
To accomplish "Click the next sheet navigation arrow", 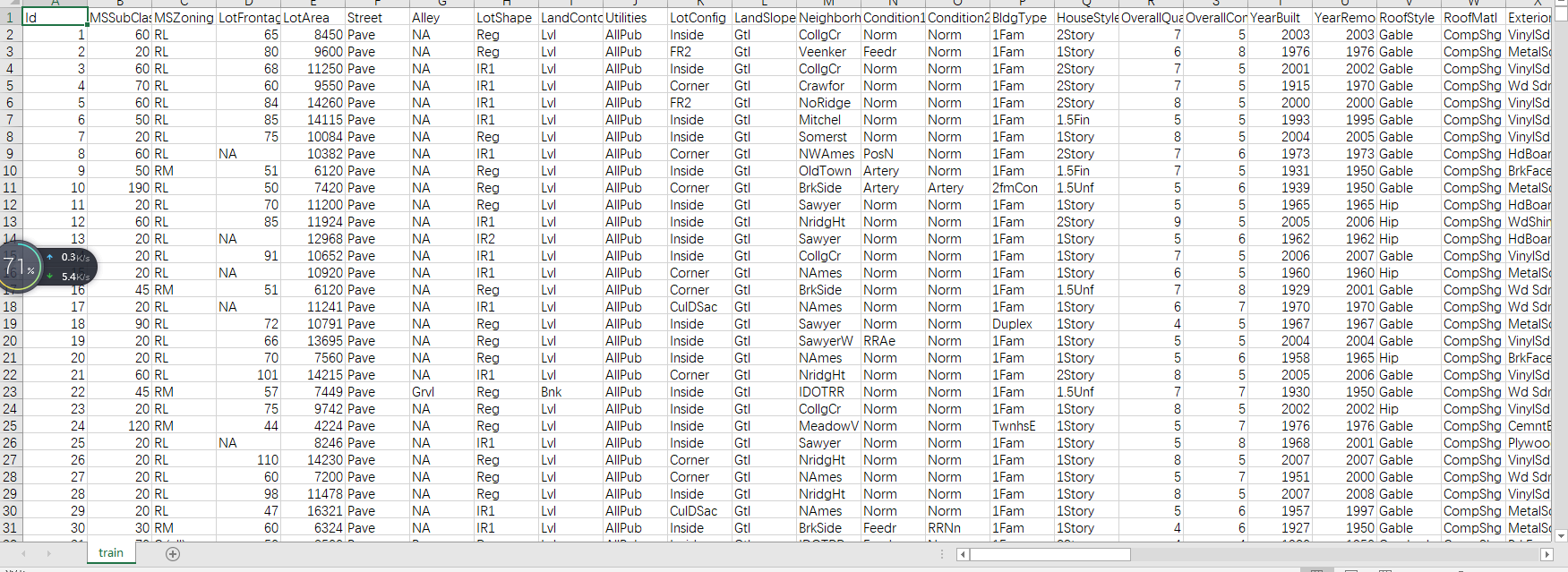I will coord(48,554).
